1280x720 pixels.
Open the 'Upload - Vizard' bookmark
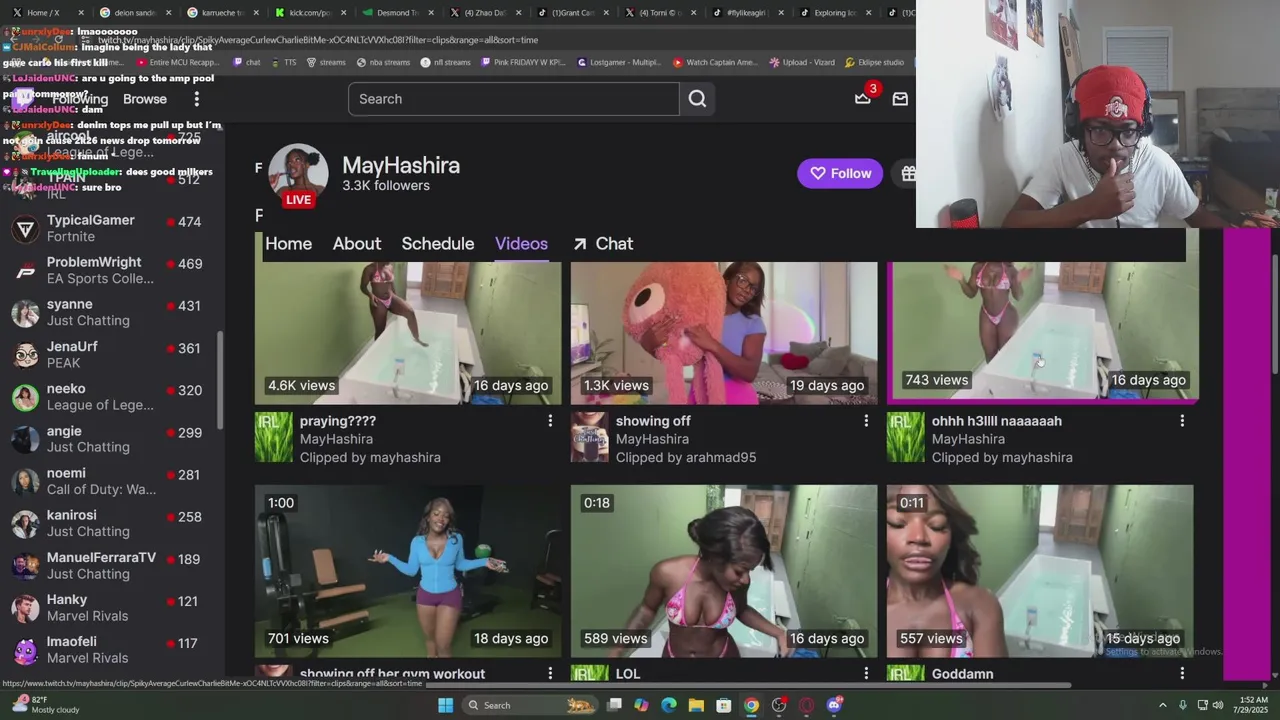[802, 62]
